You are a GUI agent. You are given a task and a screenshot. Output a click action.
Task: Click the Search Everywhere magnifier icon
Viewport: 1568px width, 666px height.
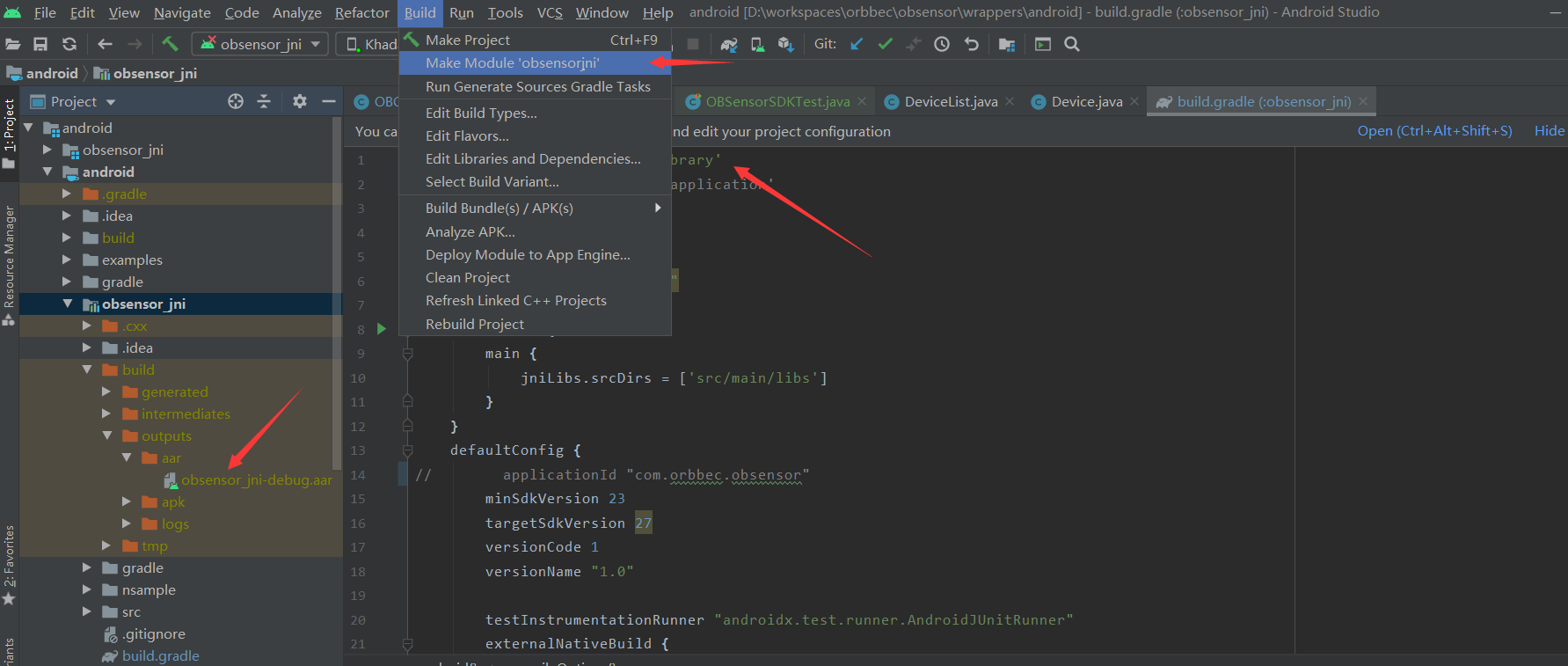(1072, 44)
